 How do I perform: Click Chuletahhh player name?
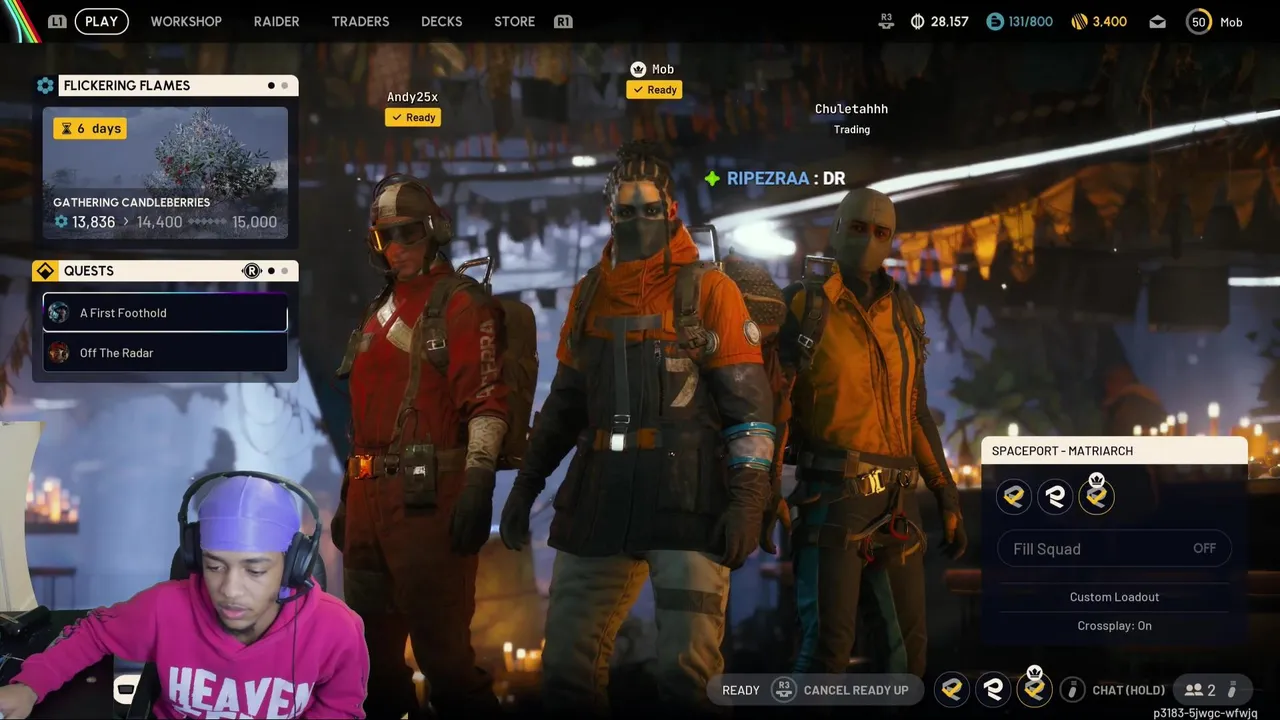pos(851,109)
